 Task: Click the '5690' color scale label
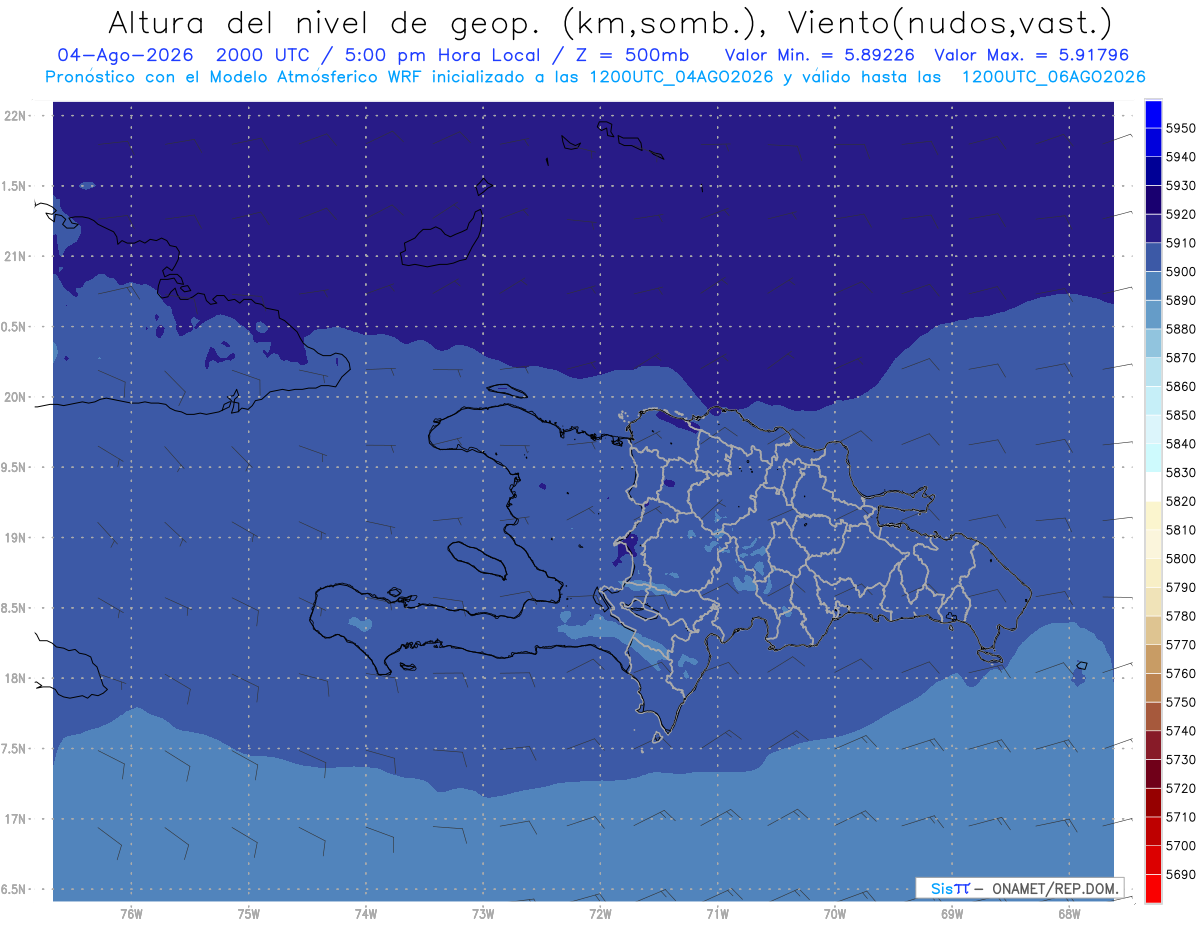1180,874
